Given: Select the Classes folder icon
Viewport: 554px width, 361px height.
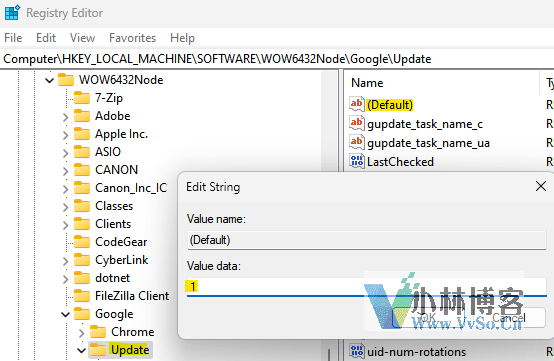Looking at the screenshot, I should [x=82, y=206].
